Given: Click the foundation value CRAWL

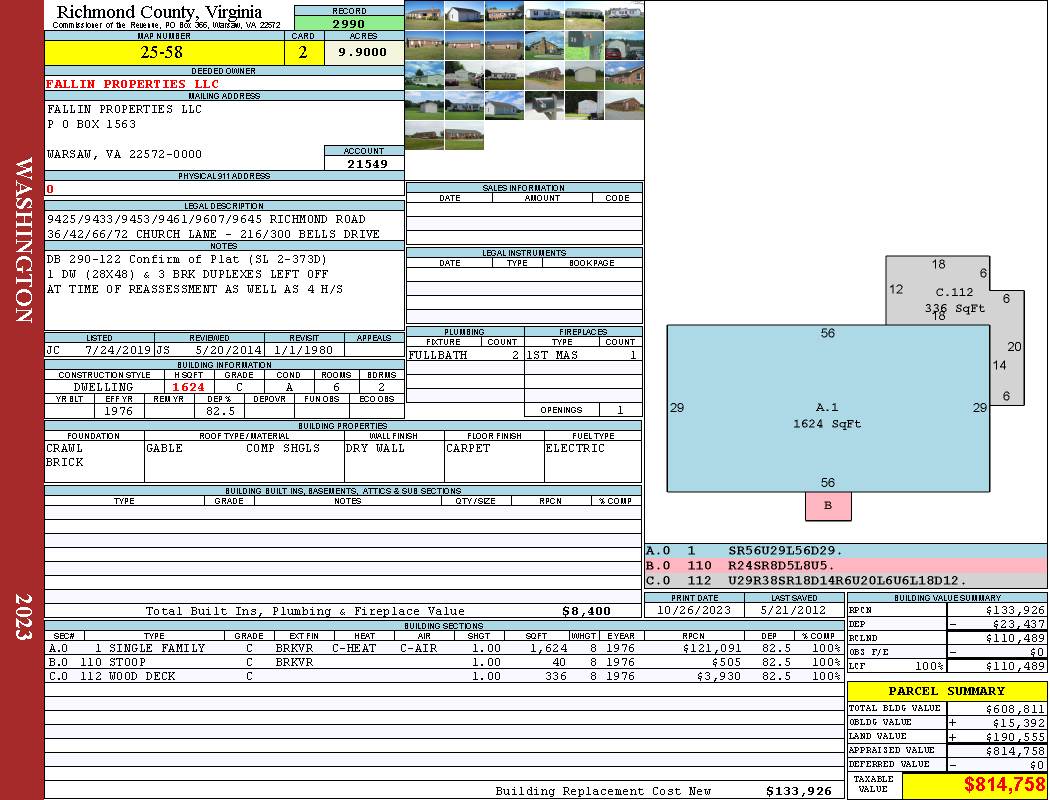Looking at the screenshot, I should tap(64, 448).
